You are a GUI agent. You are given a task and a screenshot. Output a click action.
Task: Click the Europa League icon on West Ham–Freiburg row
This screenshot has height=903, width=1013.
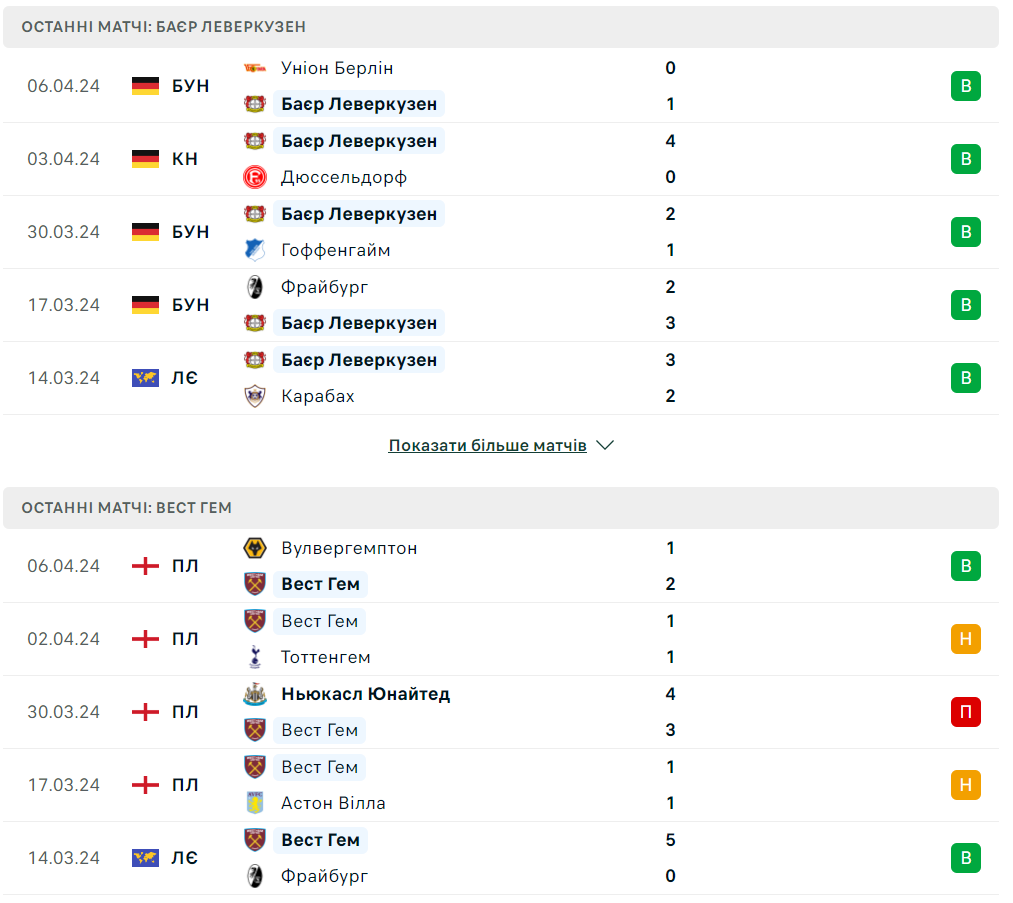[x=145, y=858]
